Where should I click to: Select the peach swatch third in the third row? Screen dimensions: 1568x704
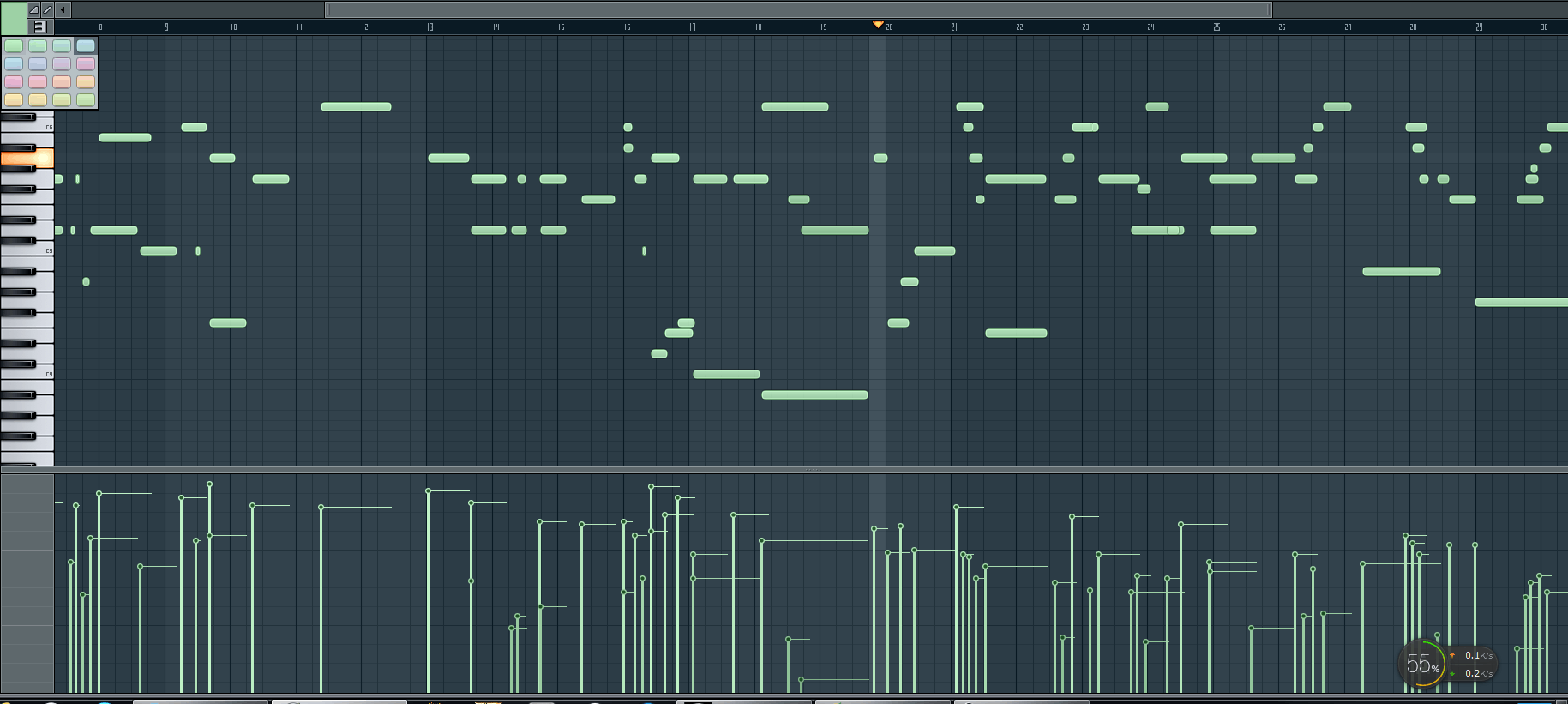coord(62,81)
